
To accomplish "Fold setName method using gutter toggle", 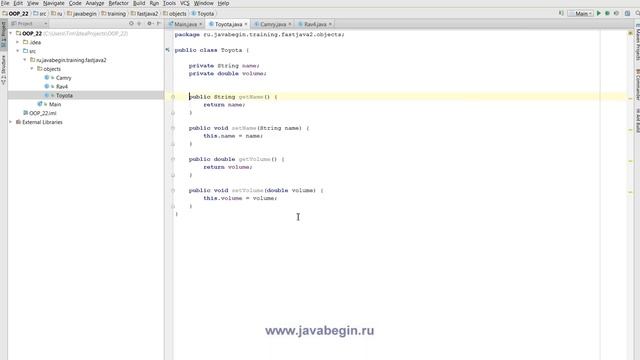I will 173,128.
